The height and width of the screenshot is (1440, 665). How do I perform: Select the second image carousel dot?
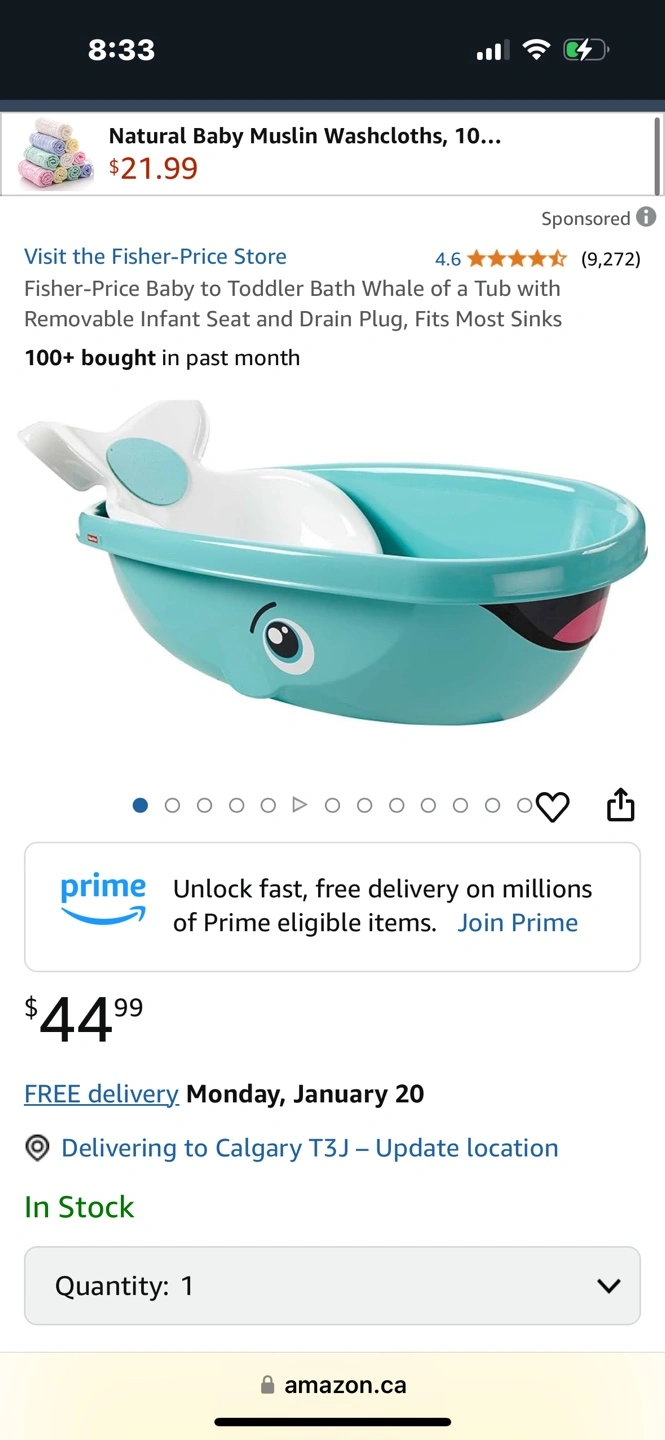[x=172, y=805]
